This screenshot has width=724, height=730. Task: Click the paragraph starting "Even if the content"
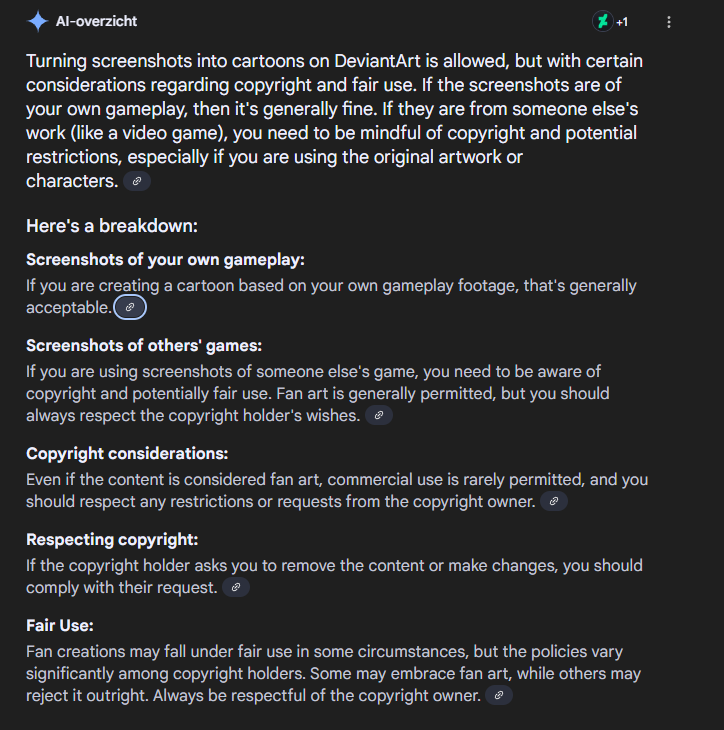point(337,490)
